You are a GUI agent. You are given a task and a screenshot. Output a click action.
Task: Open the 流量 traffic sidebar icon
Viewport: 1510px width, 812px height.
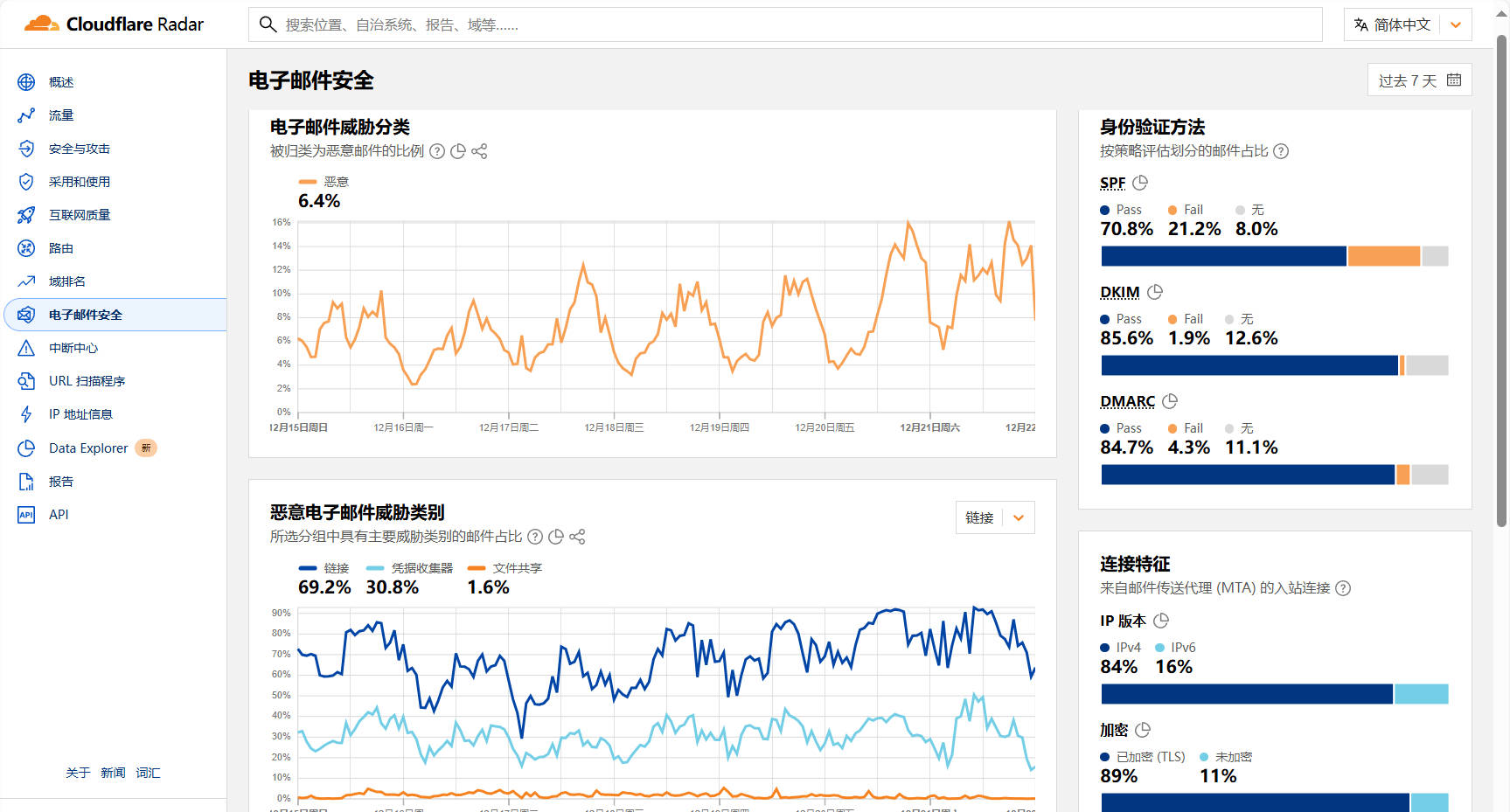click(x=26, y=115)
